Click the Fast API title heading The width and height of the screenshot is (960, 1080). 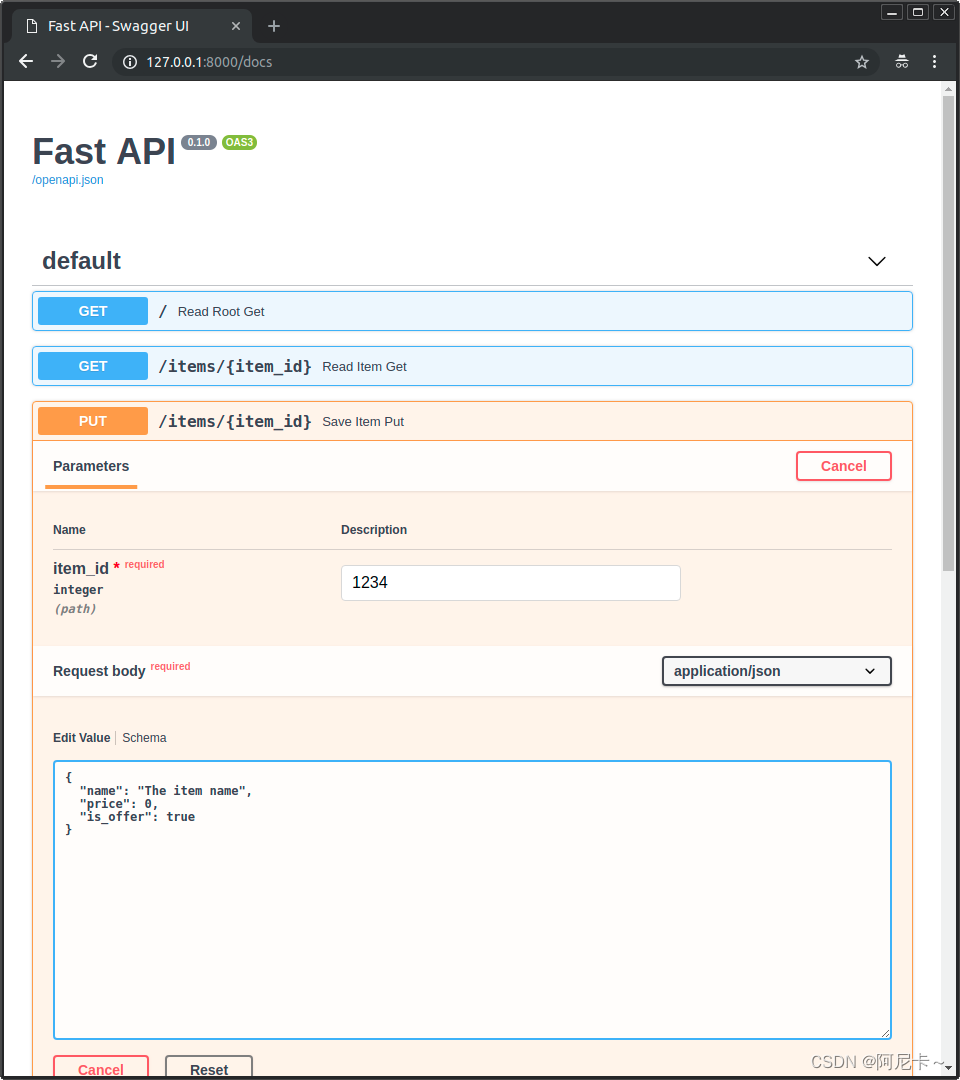coord(104,152)
